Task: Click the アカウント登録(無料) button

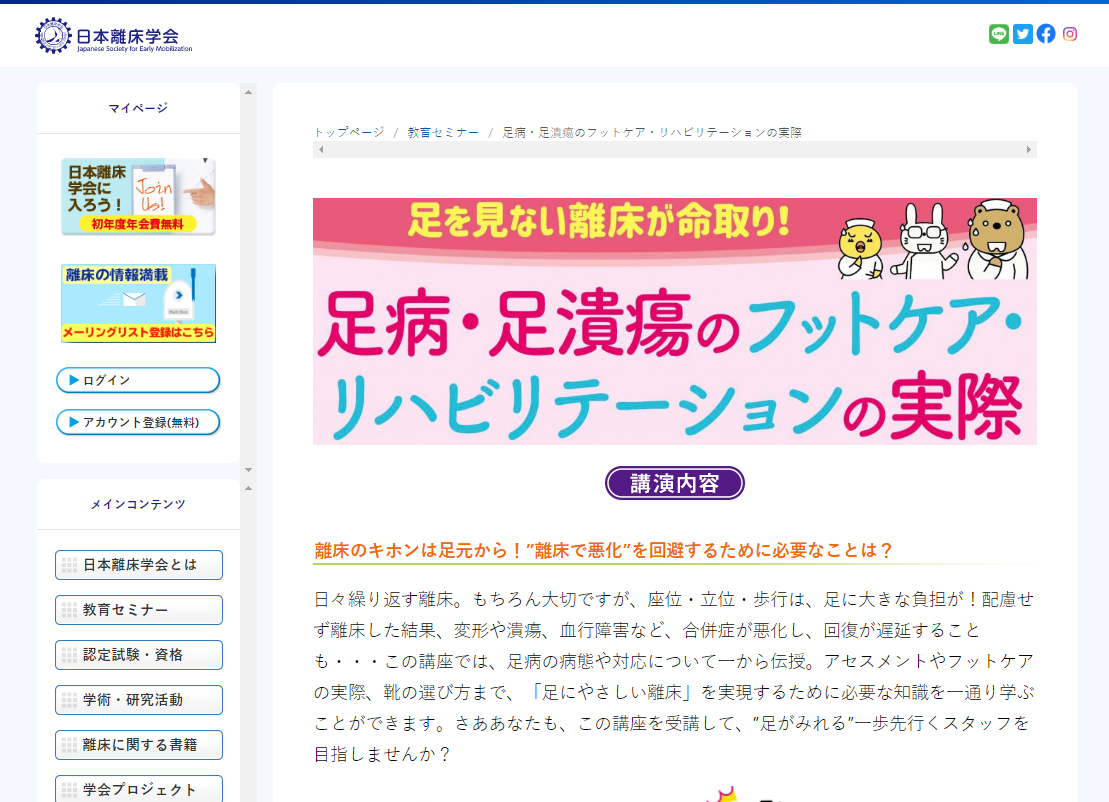Action: [x=138, y=422]
